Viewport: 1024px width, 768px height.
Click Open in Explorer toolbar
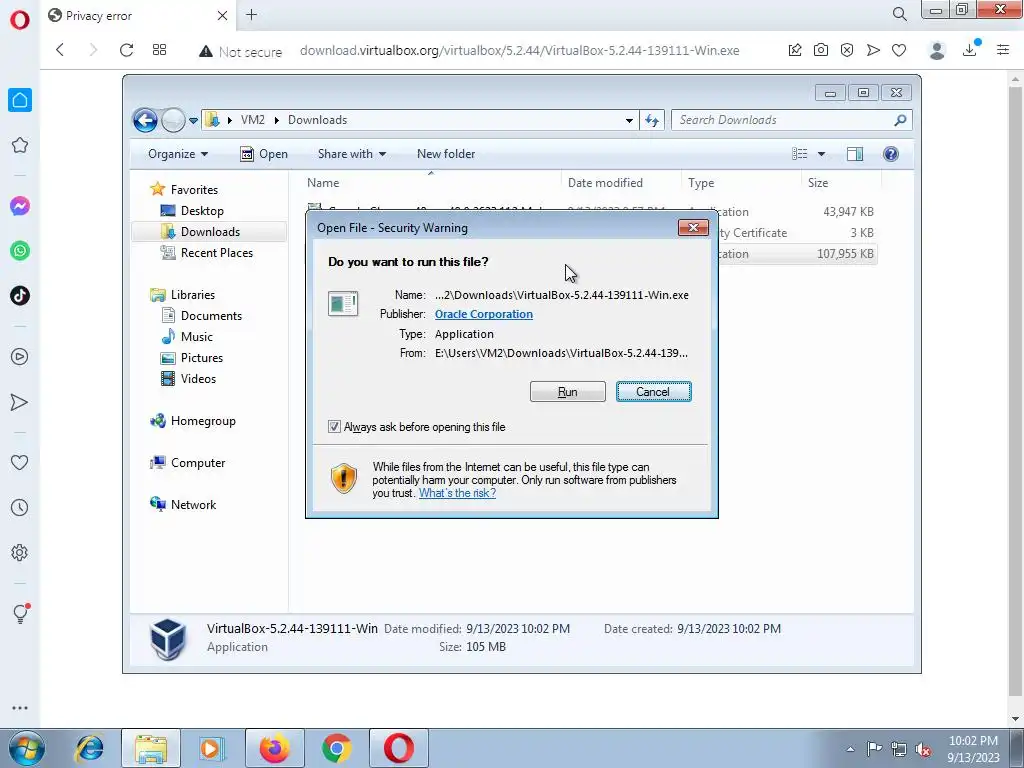264,154
